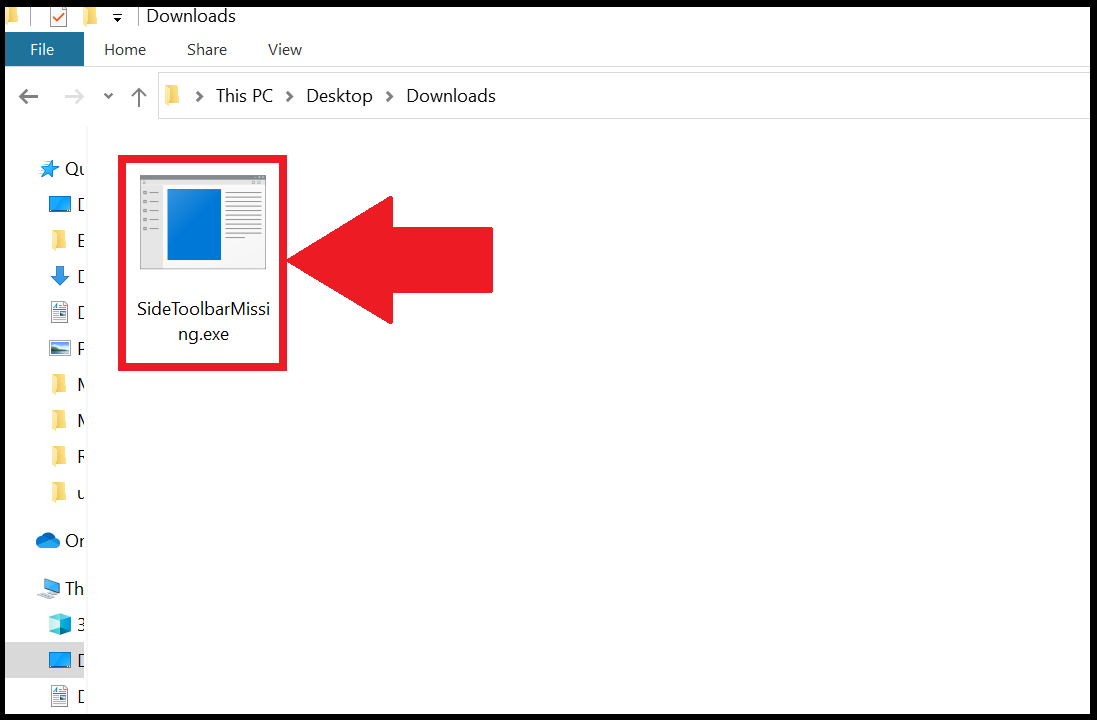Open the Quick access star icon
This screenshot has width=1097, height=720.
[46, 168]
